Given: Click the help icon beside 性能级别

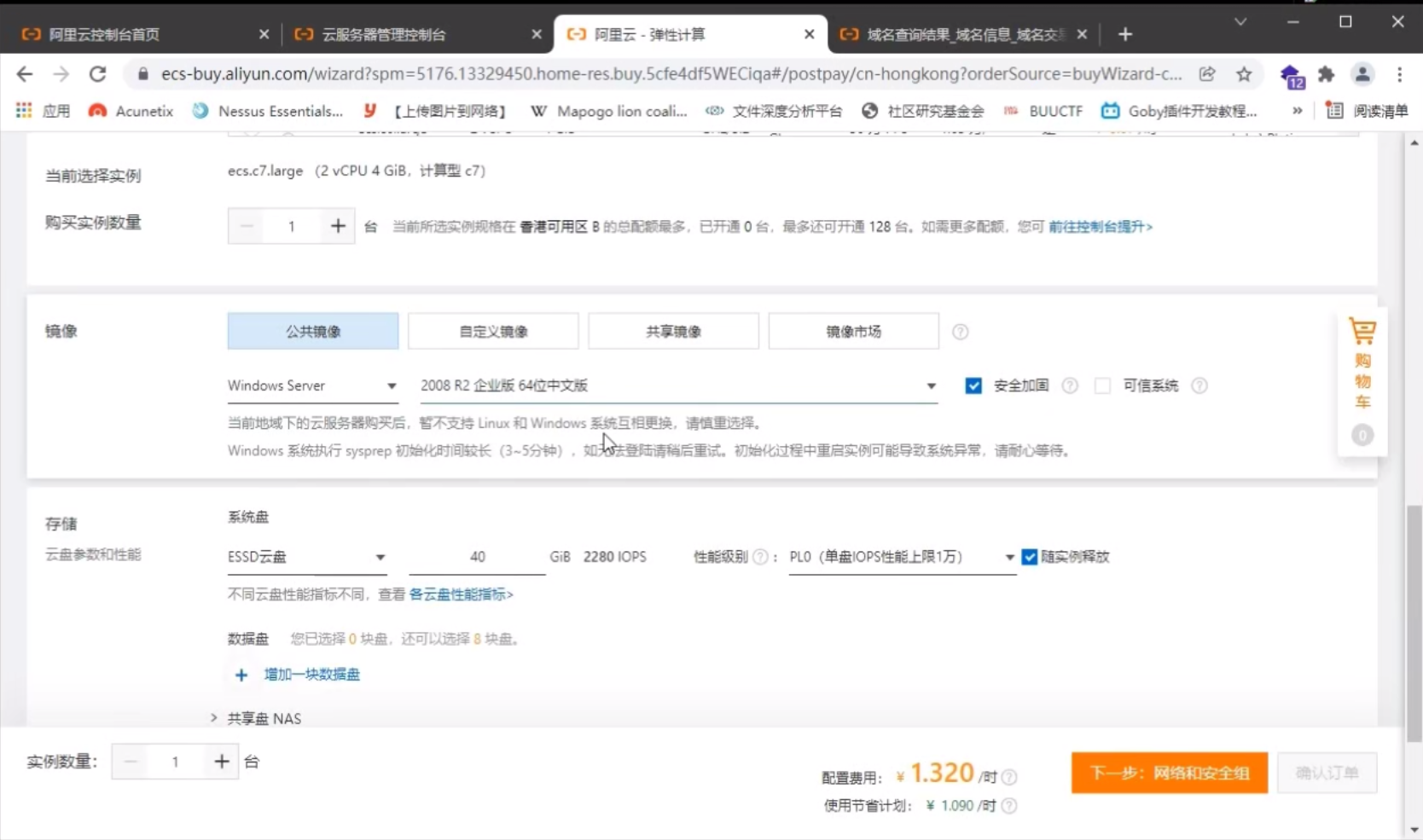Looking at the screenshot, I should [x=760, y=557].
